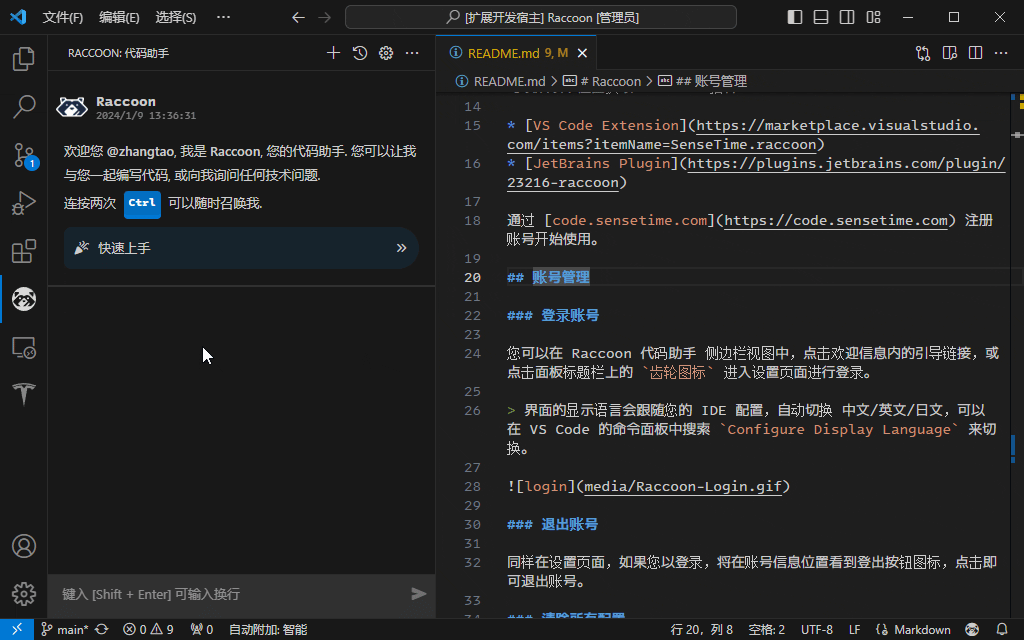Open more actions in Raccoon panel header
The width and height of the screenshot is (1024, 640).
pos(412,53)
